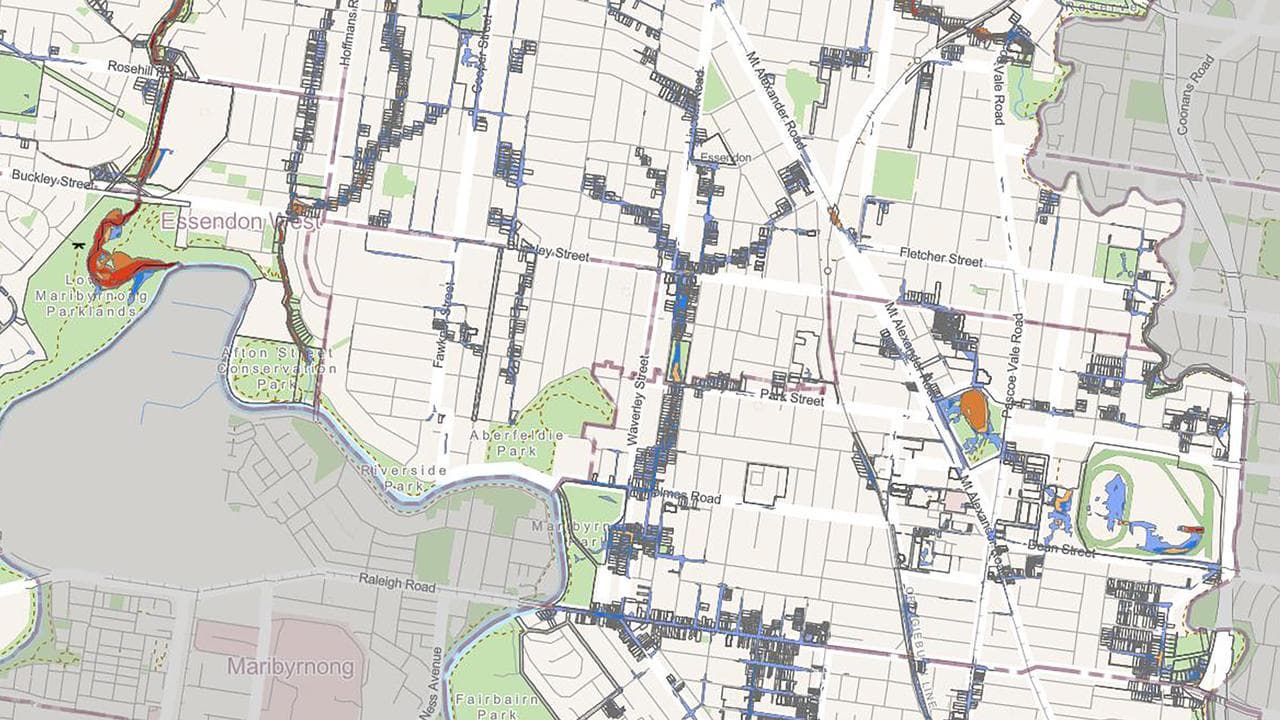Click the small picnic shelter icon in Maribyrnong Parklands

pos(79,244)
